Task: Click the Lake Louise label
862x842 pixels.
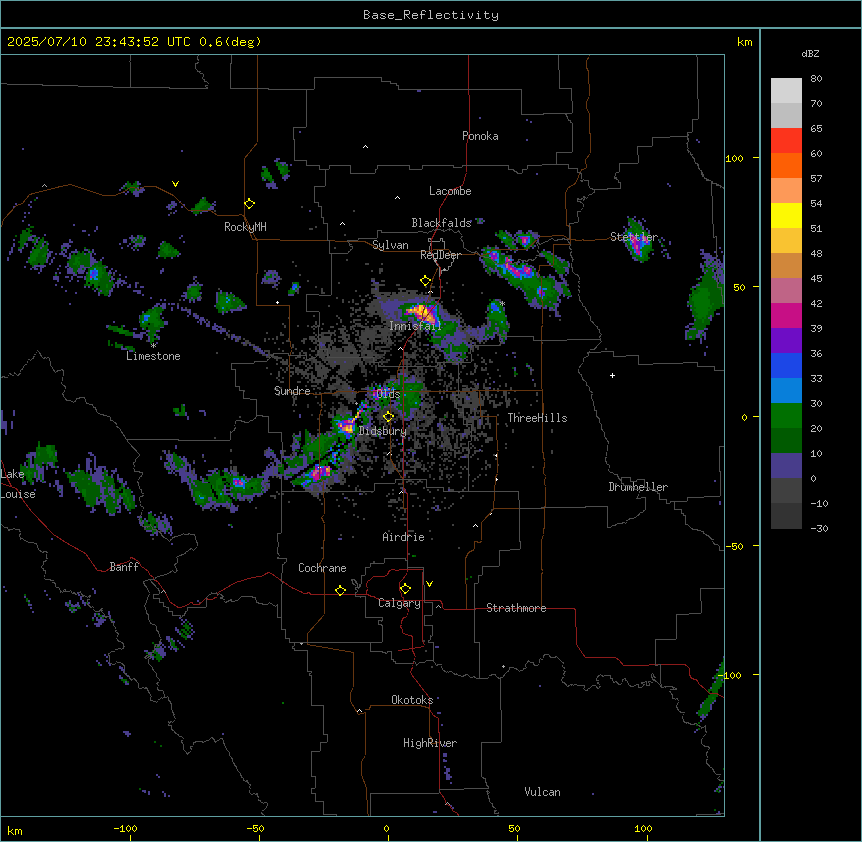Action: (18, 484)
